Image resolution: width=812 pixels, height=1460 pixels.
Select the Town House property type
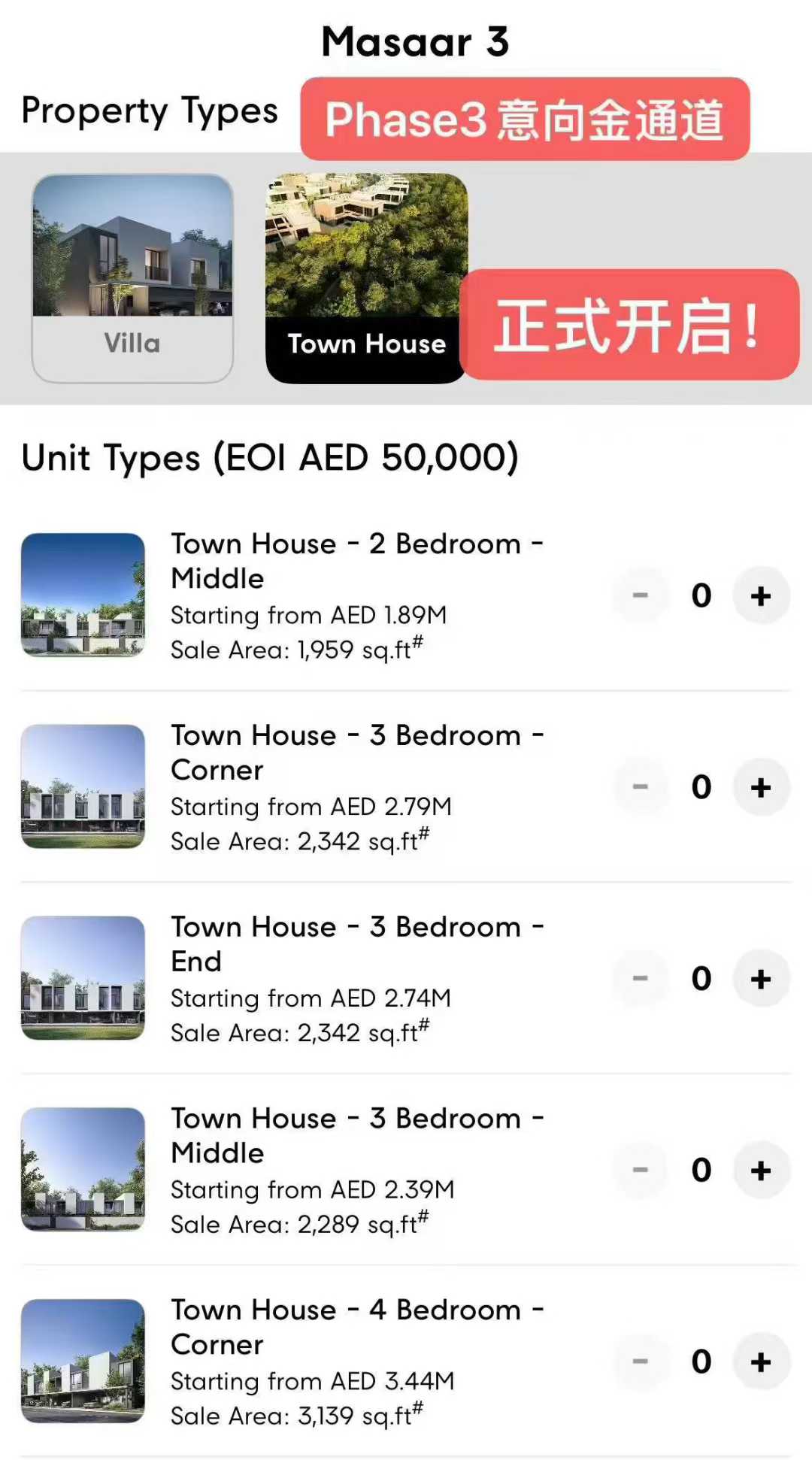click(x=366, y=277)
